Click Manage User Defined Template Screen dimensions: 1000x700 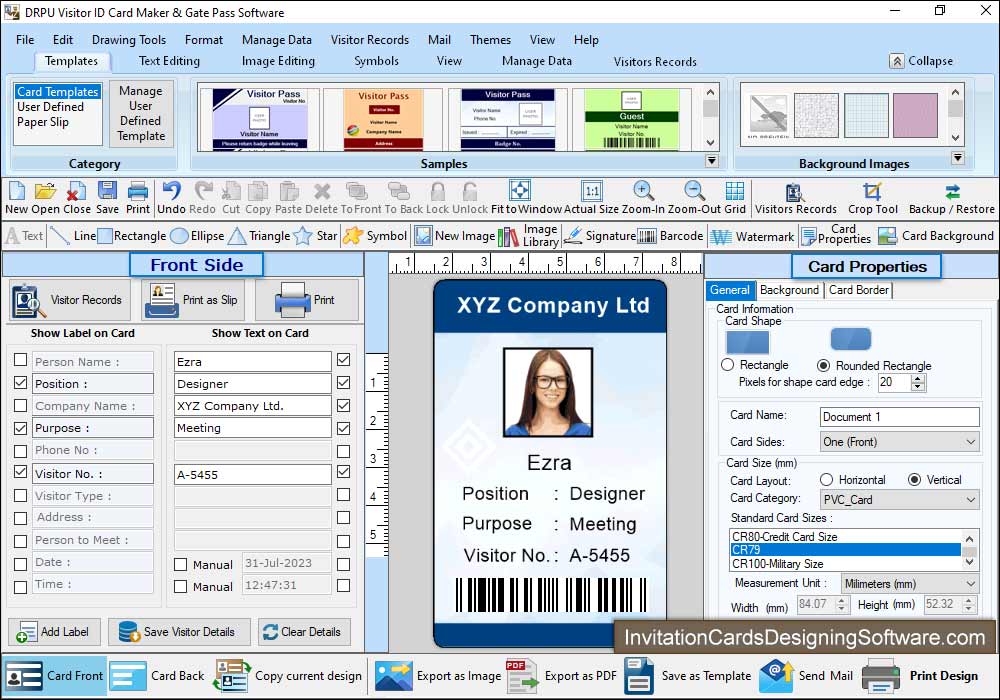click(x=141, y=113)
